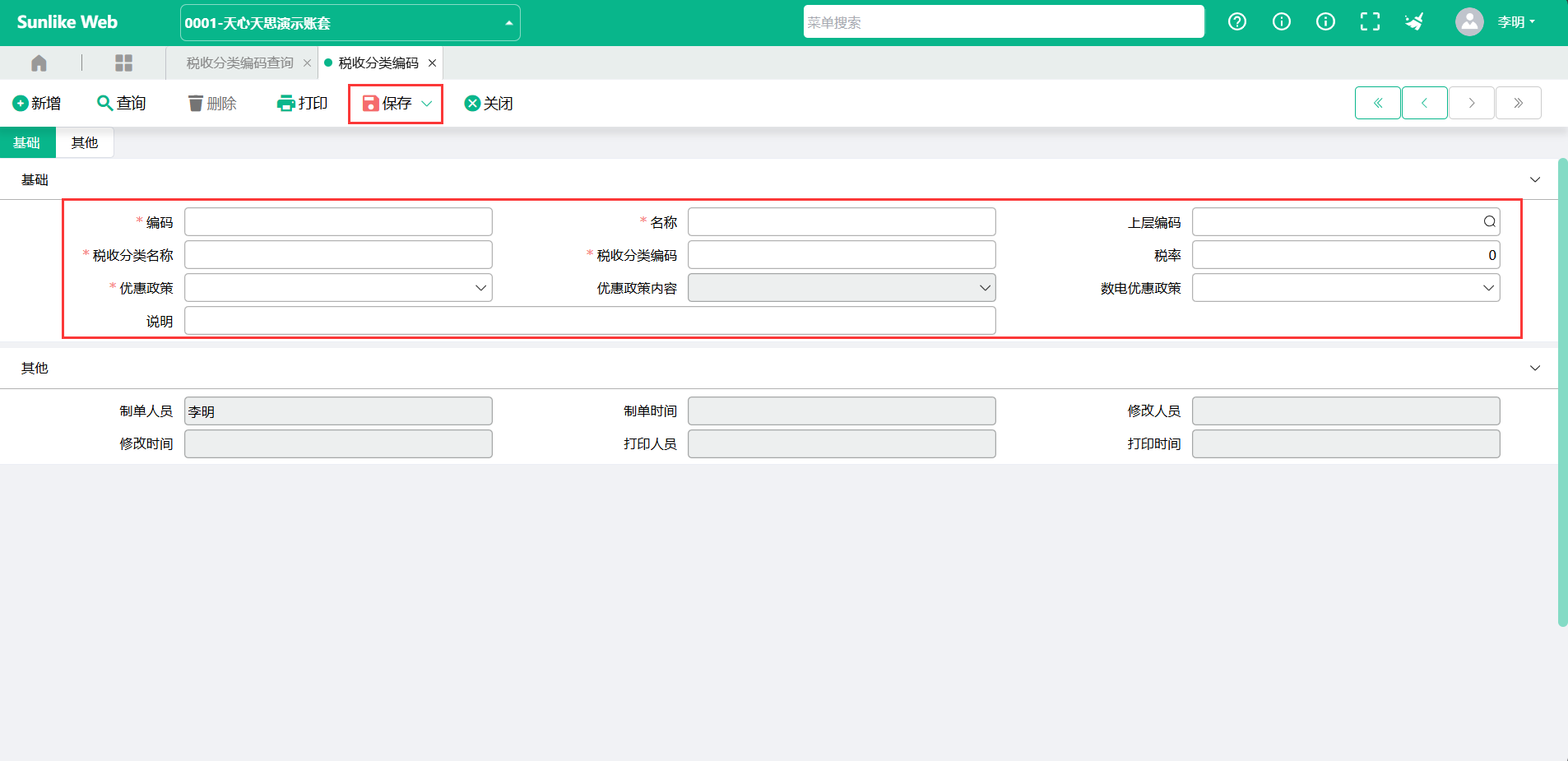Screen dimensions: 1568x761
Task: Click the 查询 search button
Action: [122, 103]
